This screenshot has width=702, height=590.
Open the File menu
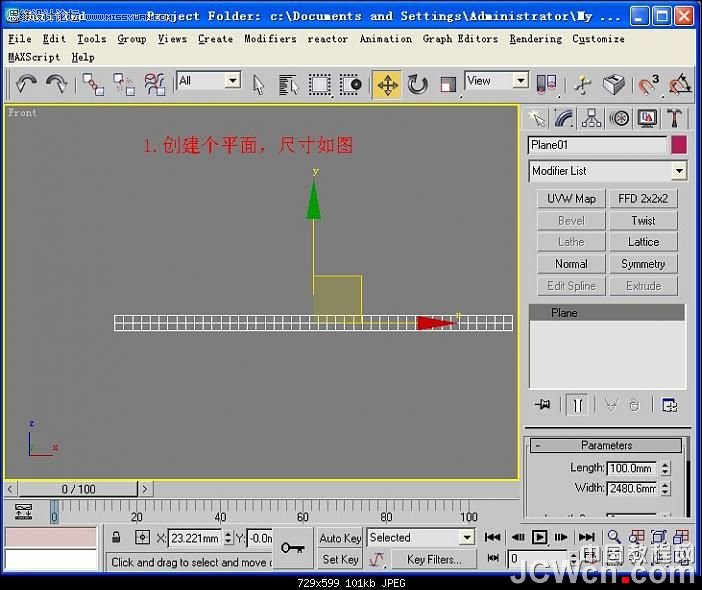click(20, 39)
